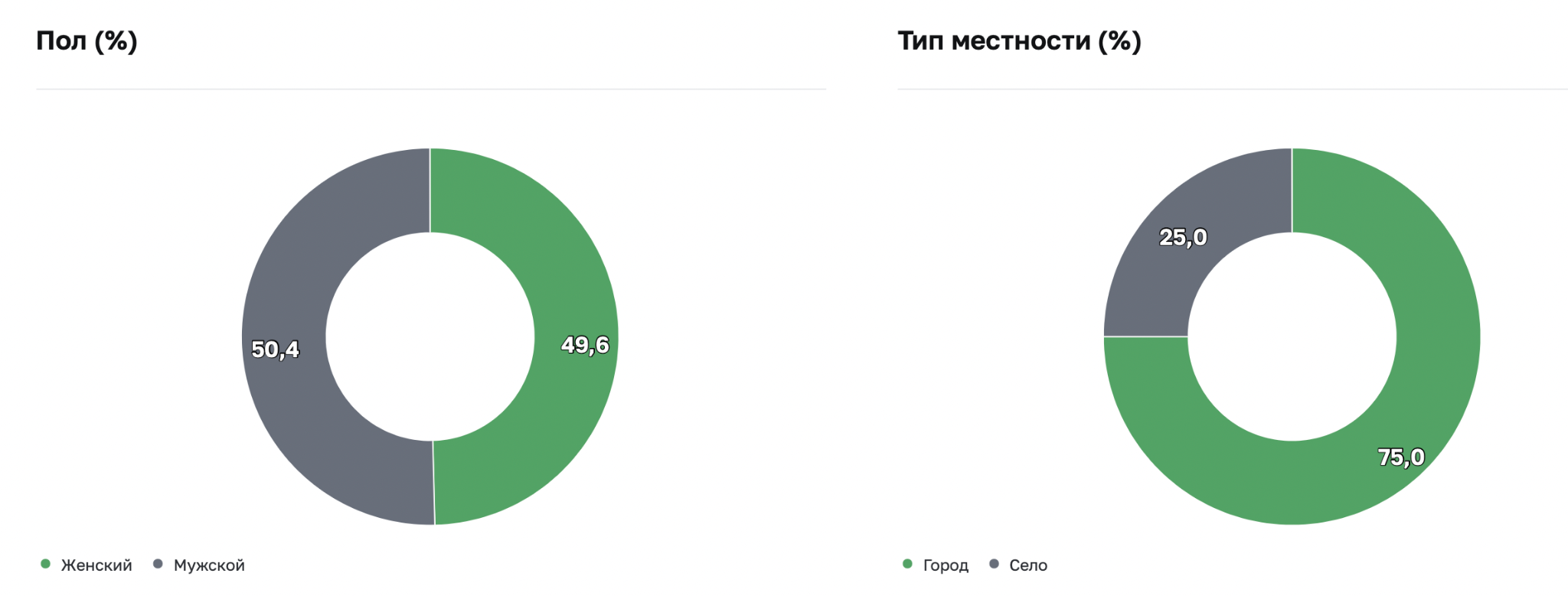Click the empty center of the Пол donut
Screen dimensions: 1568x596
430,337
